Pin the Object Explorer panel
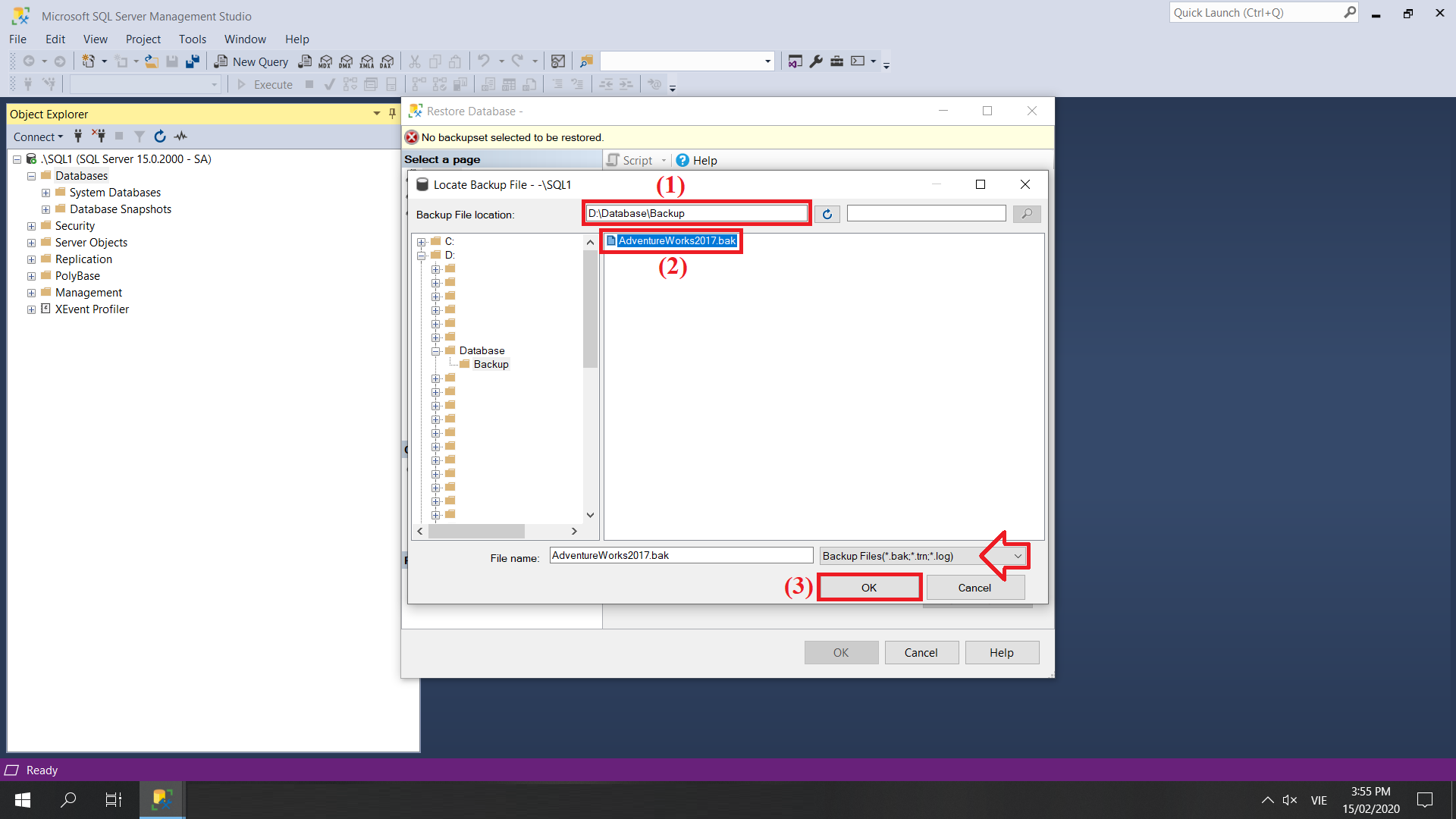Screen dimensions: 1456x819 pos(391,114)
